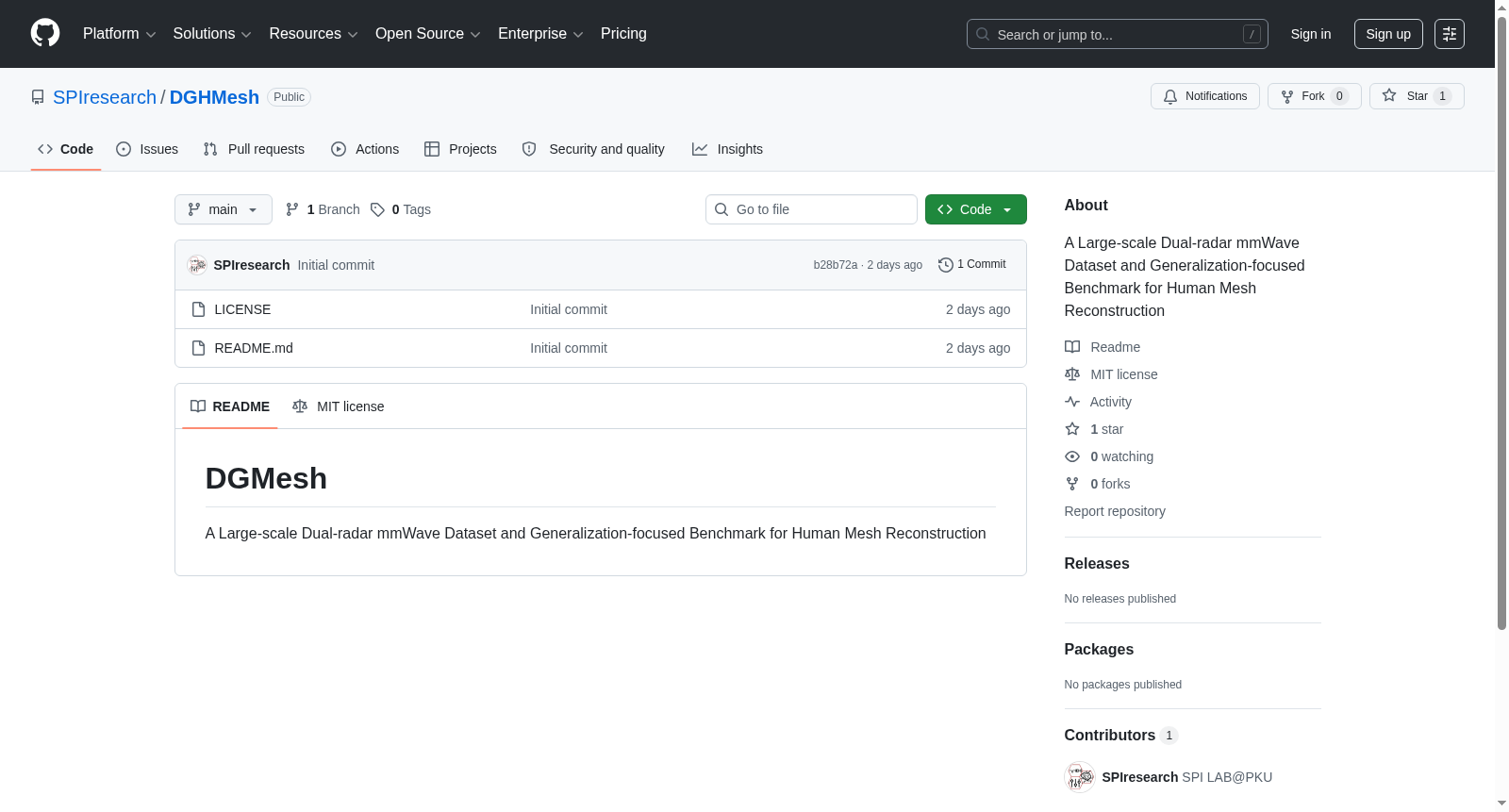Click the Public visibility badge
This screenshot has width=1509, height=812.
point(289,97)
